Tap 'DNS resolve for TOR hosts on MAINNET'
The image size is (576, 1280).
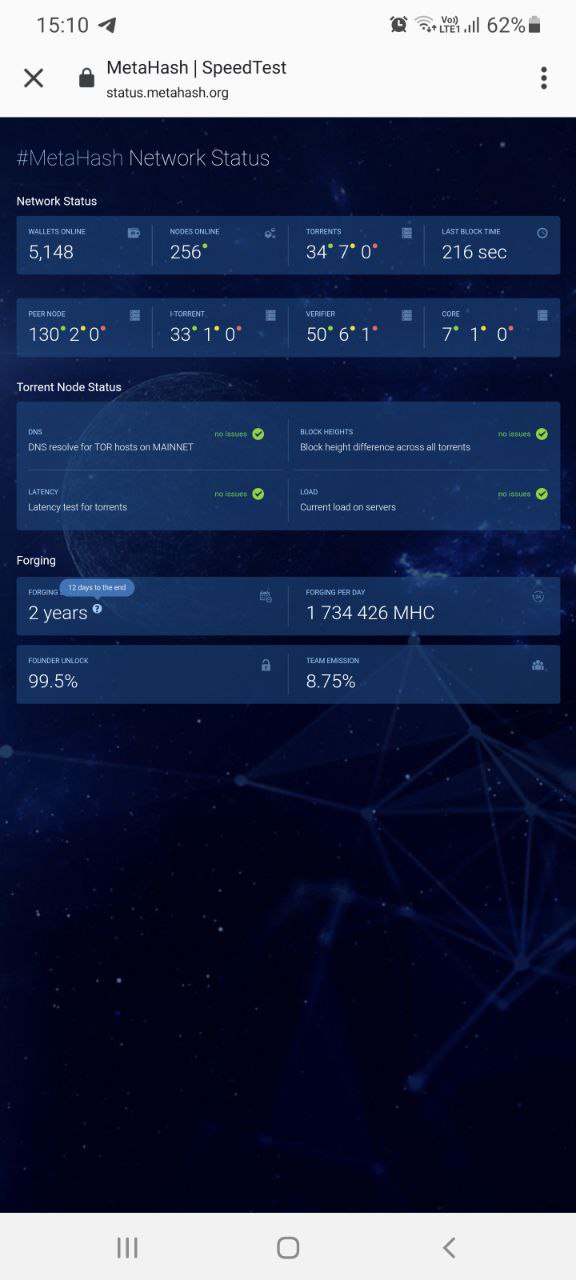[x=111, y=447]
